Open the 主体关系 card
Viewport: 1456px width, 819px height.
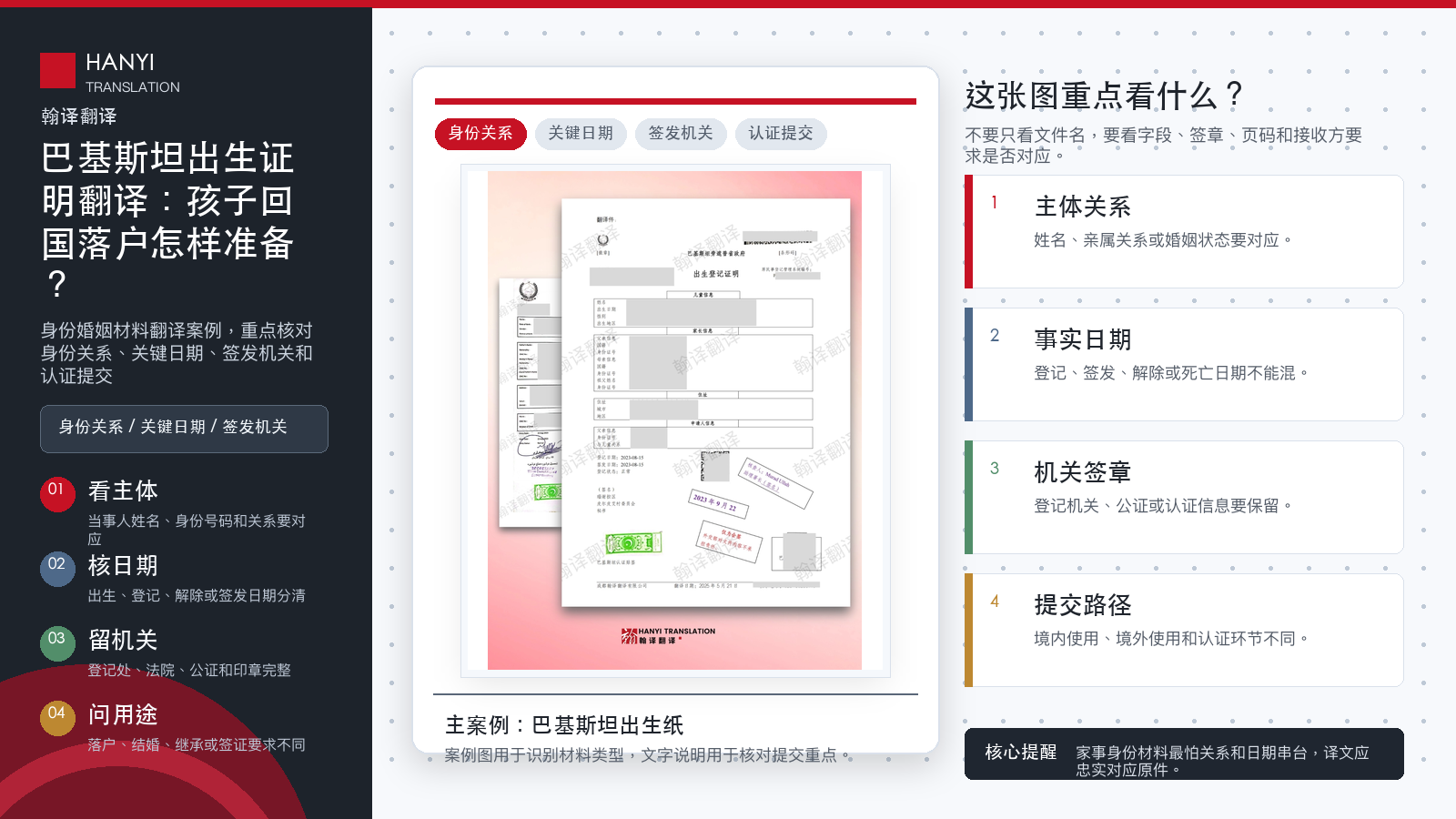point(1184,232)
